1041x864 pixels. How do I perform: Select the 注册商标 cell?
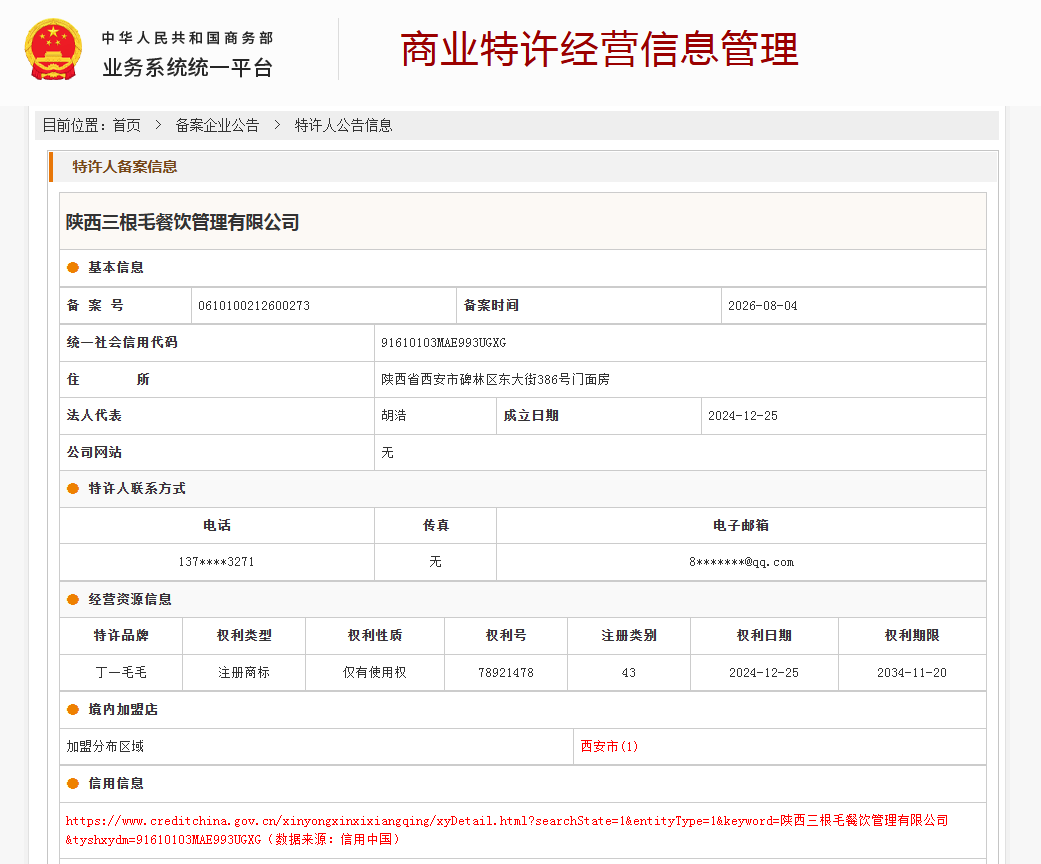coord(244,673)
